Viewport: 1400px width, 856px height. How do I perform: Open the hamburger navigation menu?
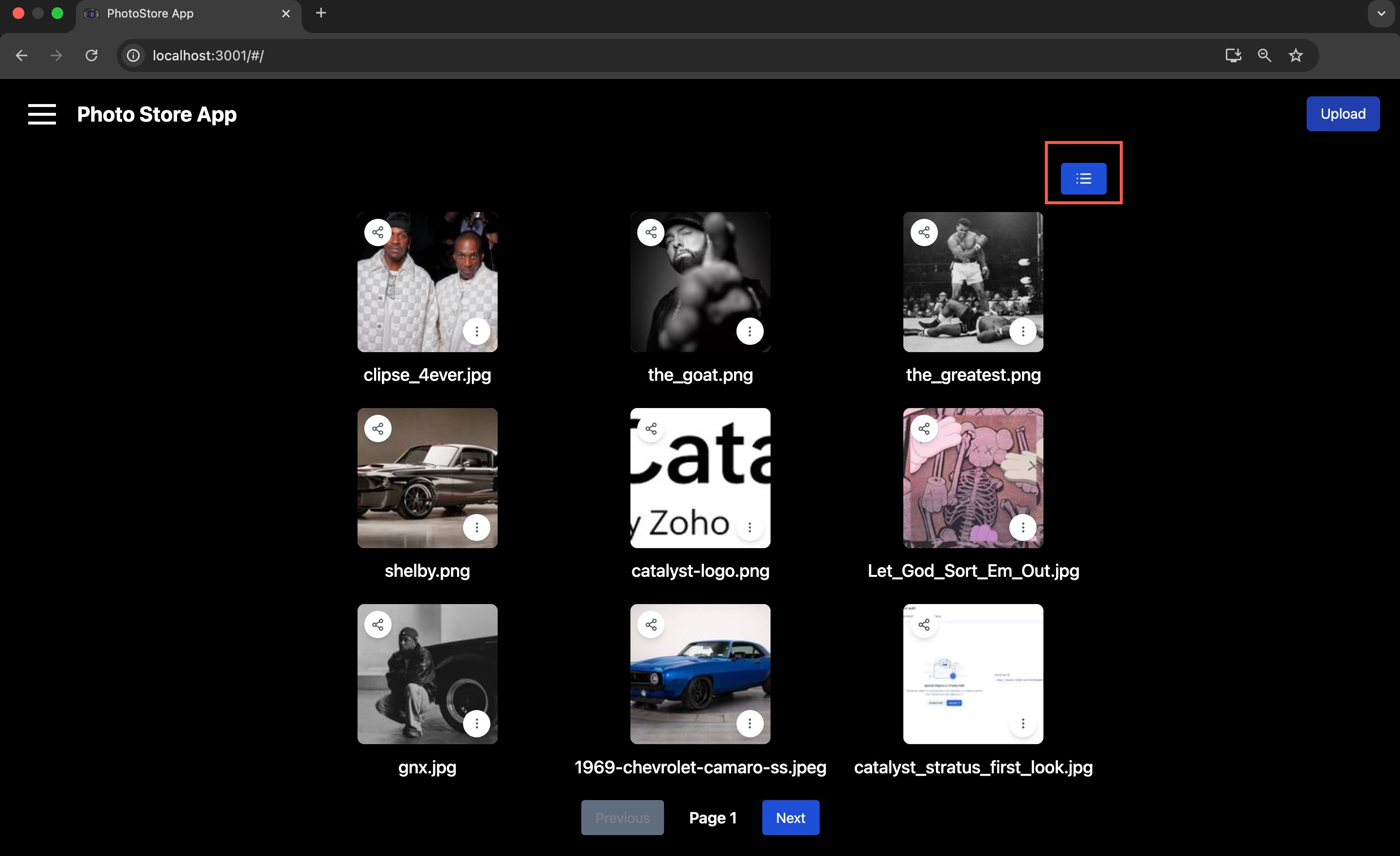click(42, 114)
